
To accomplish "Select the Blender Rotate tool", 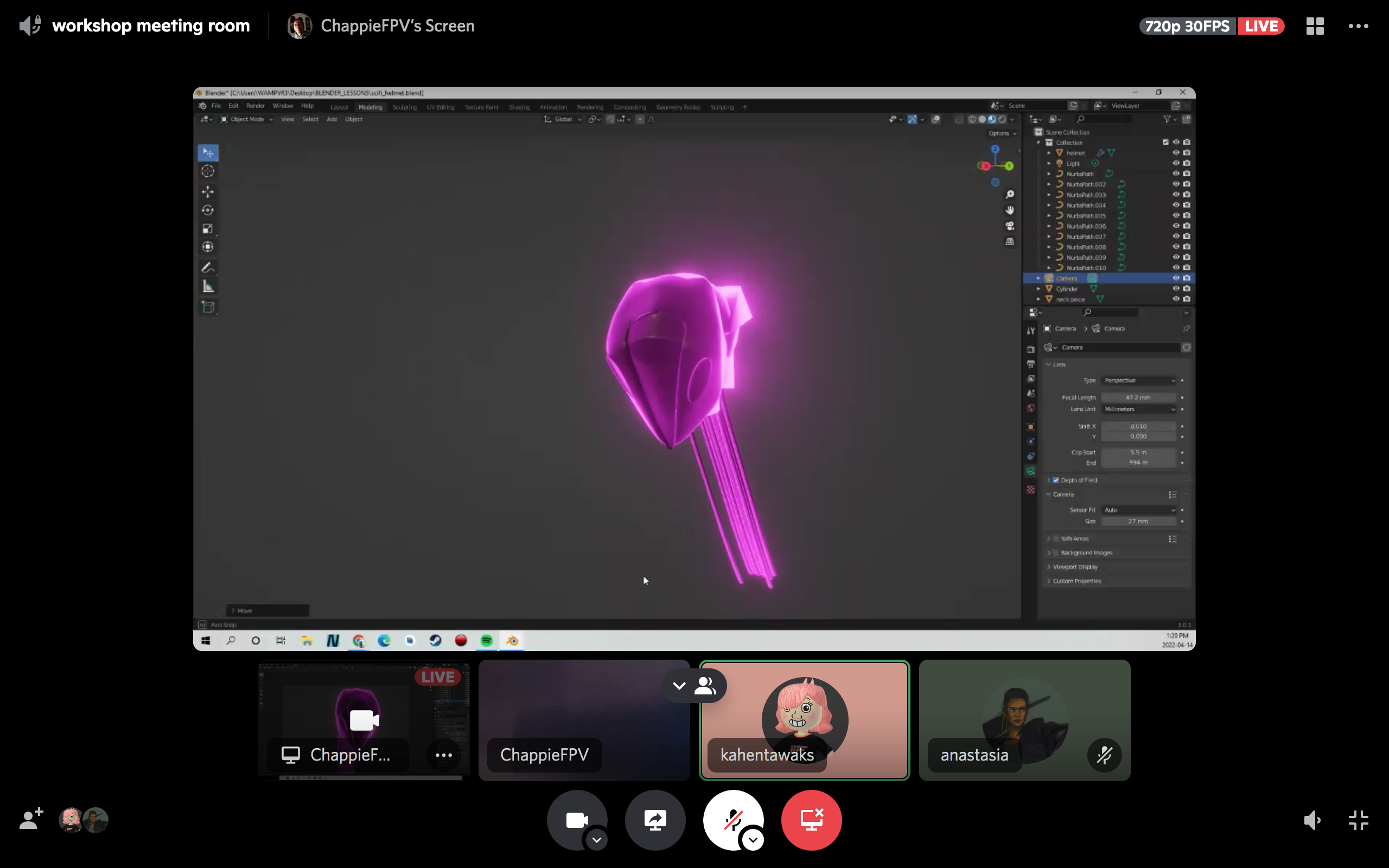I will click(208, 210).
